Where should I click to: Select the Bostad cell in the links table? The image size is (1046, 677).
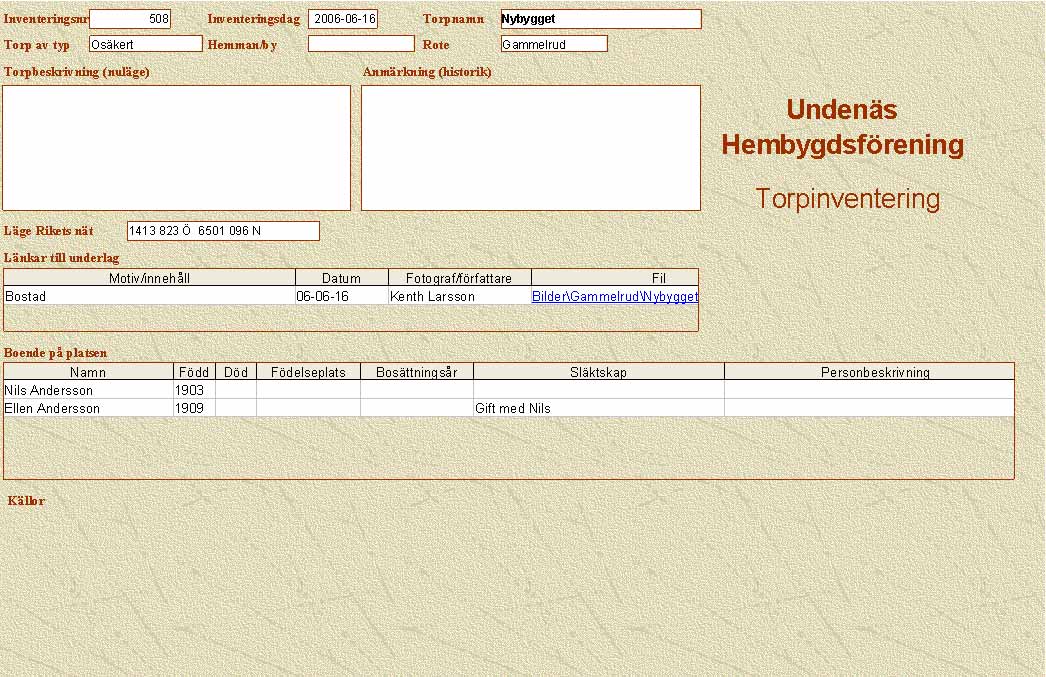click(x=150, y=297)
